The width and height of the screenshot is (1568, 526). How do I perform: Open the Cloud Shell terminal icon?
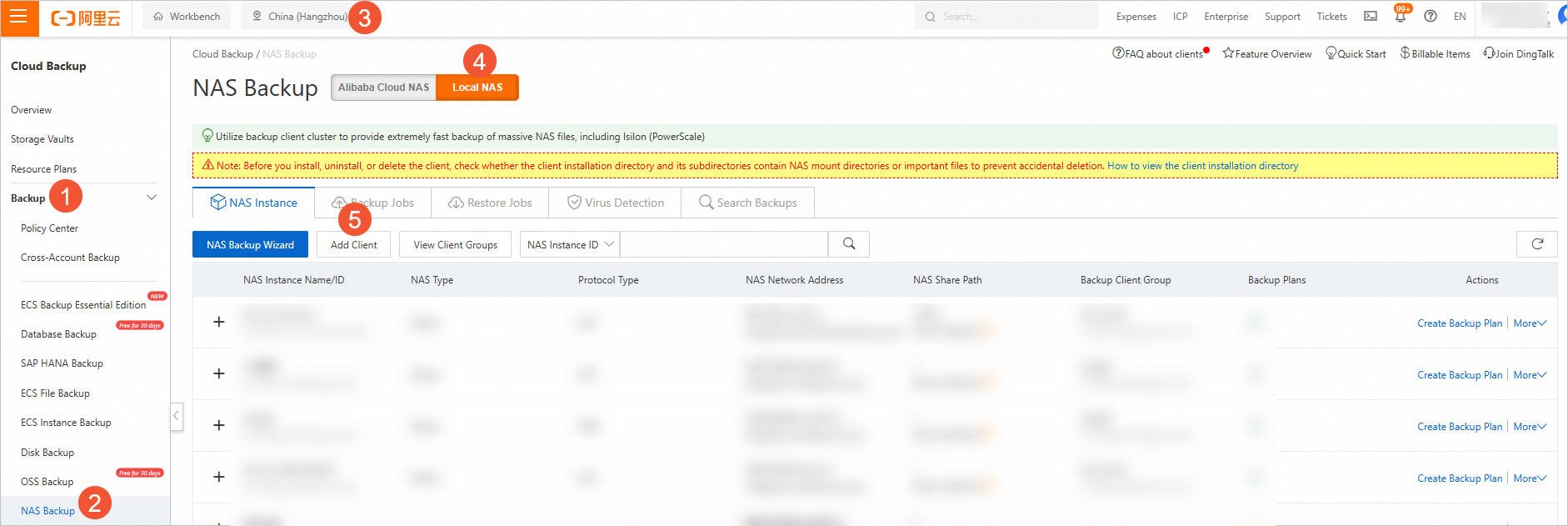(x=1370, y=17)
